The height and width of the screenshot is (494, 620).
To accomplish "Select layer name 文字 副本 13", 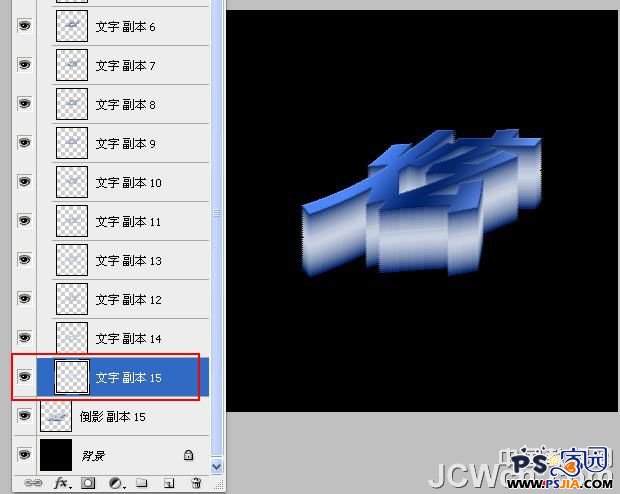I will tap(129, 260).
